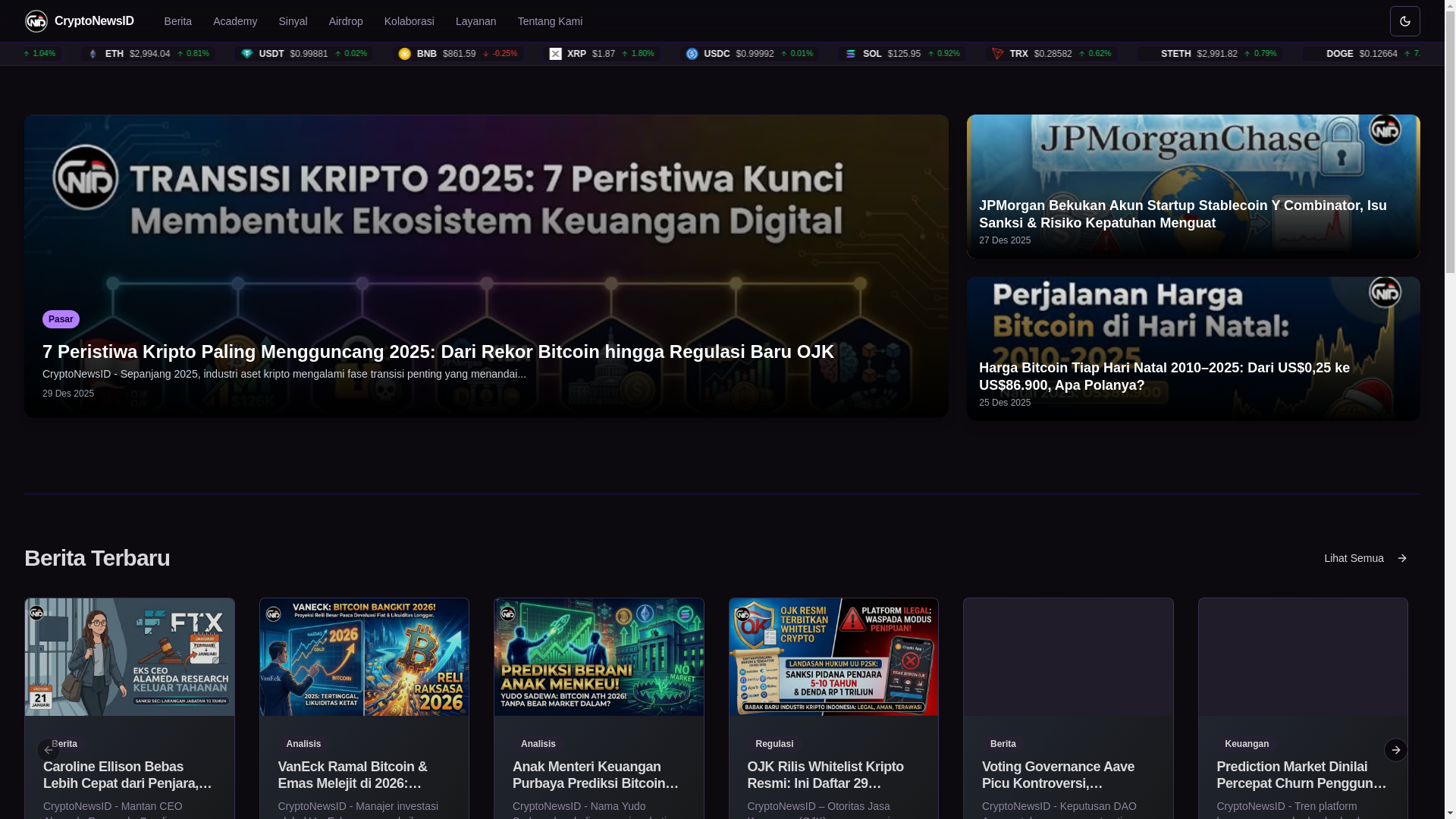The height and width of the screenshot is (819, 1456).
Task: Click the Regulasi category tag
Action: tap(774, 744)
